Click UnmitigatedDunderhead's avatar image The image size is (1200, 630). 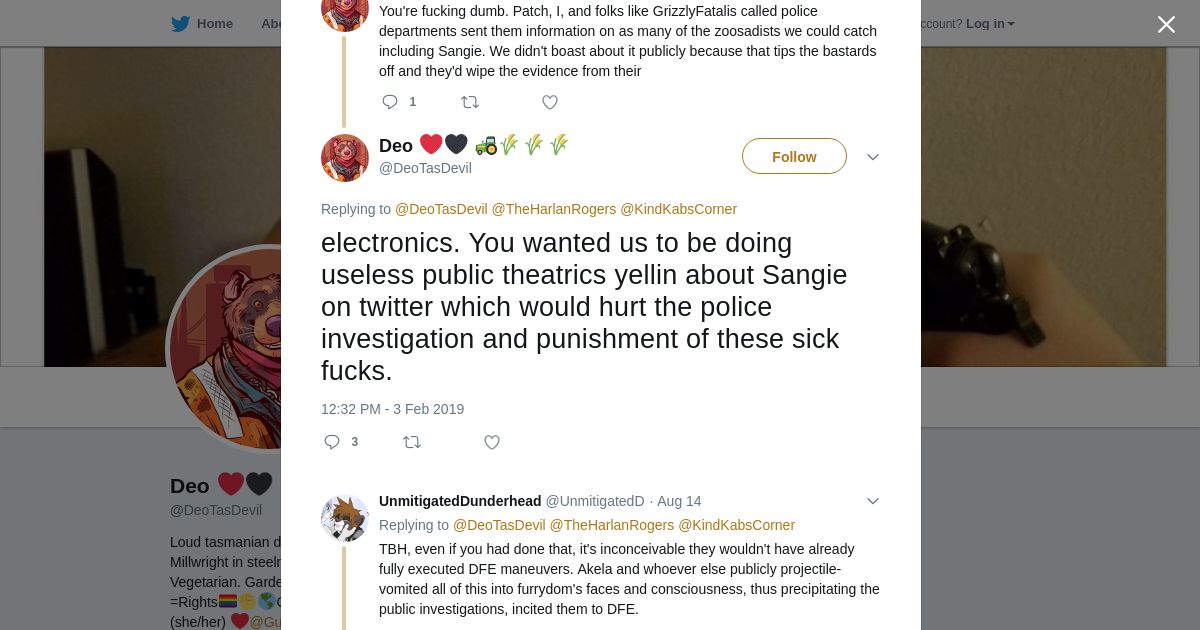(x=345, y=517)
